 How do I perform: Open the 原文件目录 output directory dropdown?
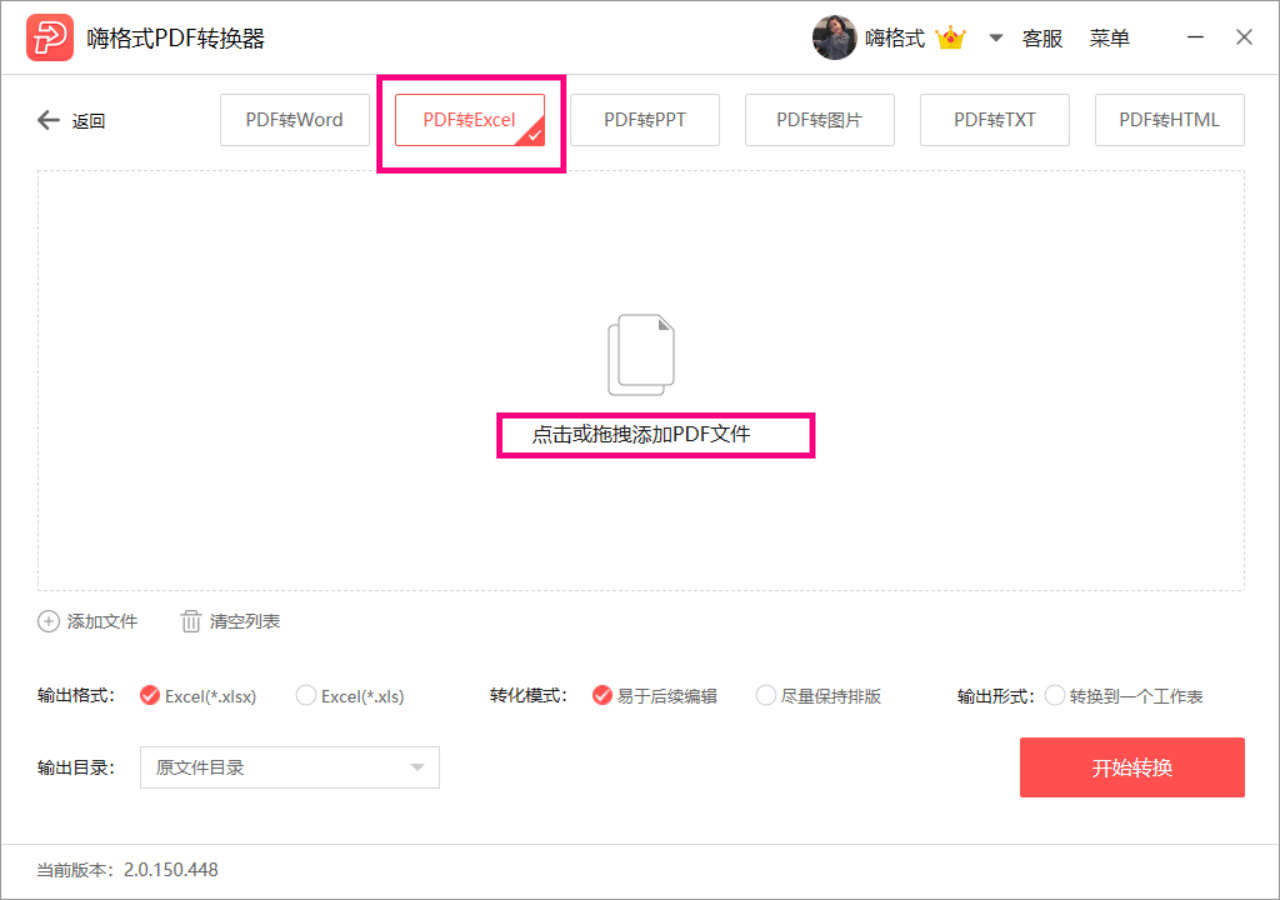tap(290, 768)
